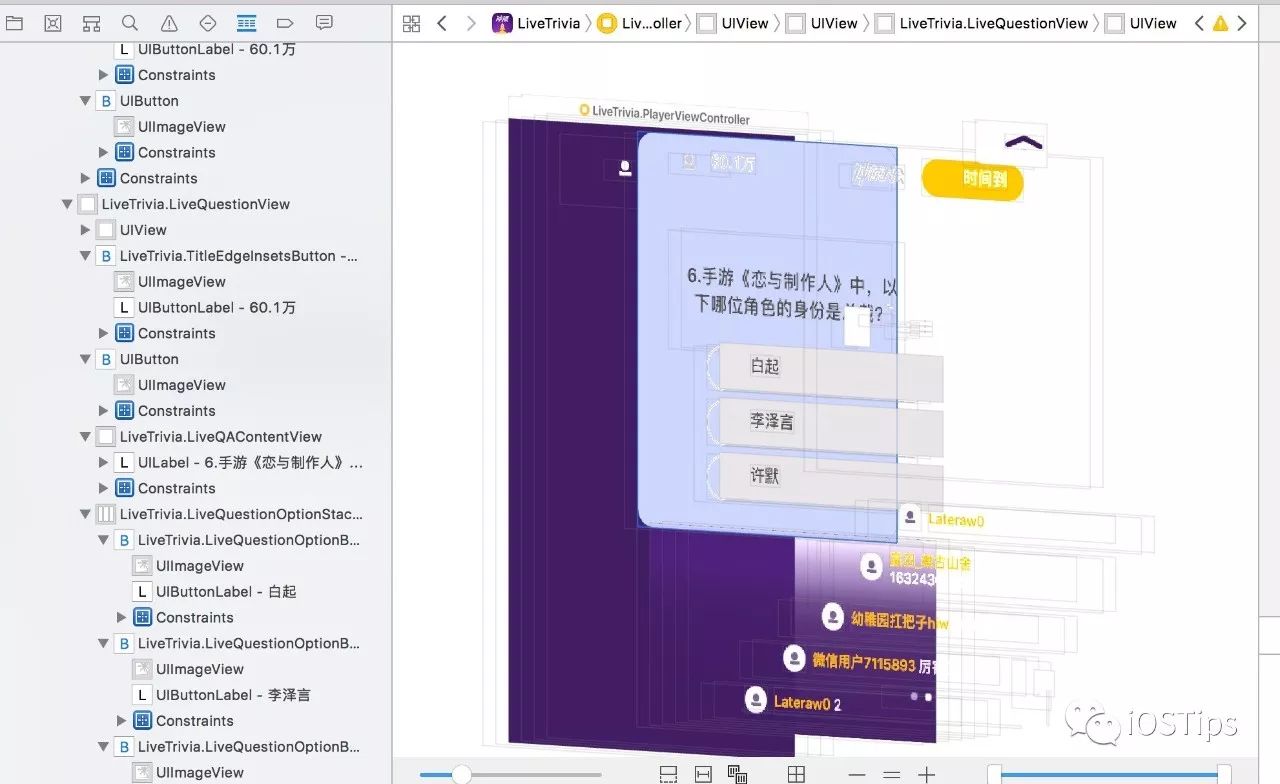Image resolution: width=1280 pixels, height=784 pixels.
Task: Click the yellow 时间到 button in canvas
Action: [972, 180]
